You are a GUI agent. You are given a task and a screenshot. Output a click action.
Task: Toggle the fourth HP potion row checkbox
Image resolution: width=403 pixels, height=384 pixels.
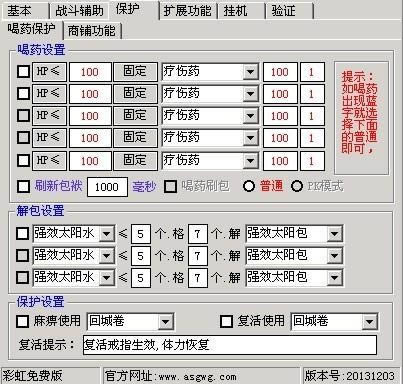pos(23,137)
